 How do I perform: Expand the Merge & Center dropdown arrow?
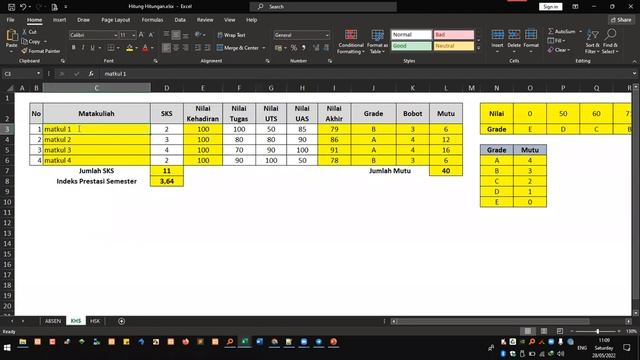[264, 48]
